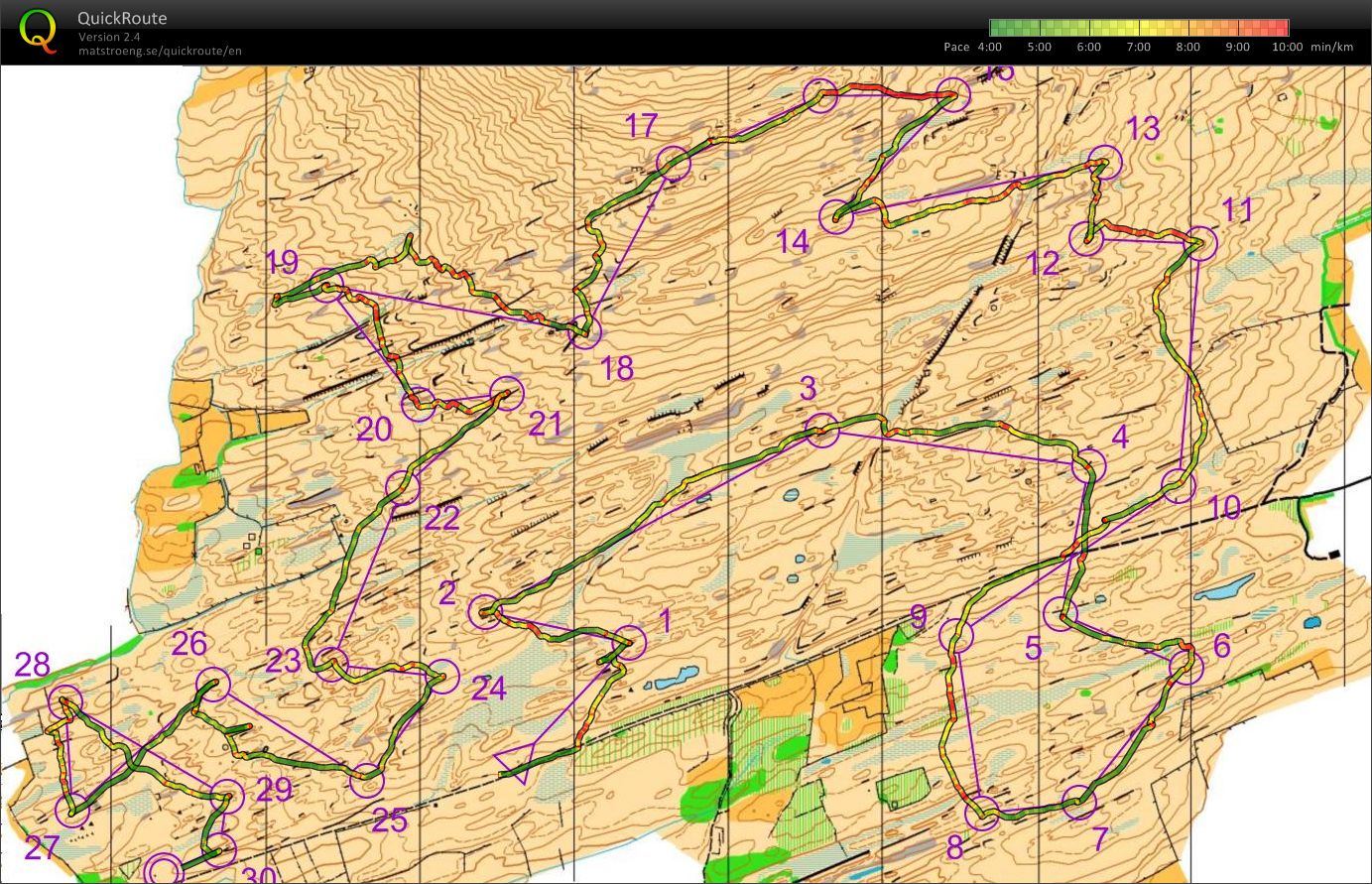Select control circle 18
The width and height of the screenshot is (1372, 884).
click(585, 331)
